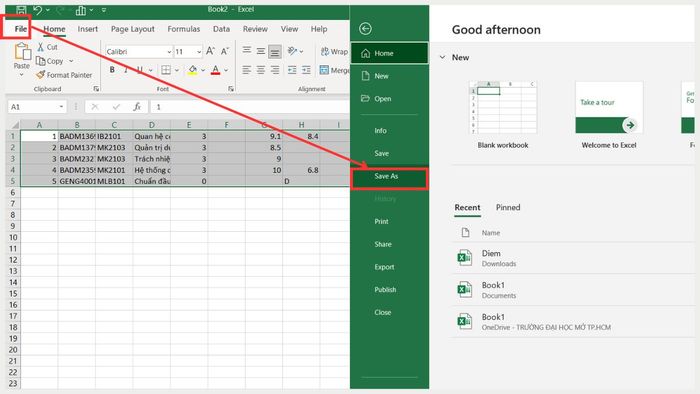700x394 pixels.
Task: Click the Font Color red A
Action: pos(216,70)
